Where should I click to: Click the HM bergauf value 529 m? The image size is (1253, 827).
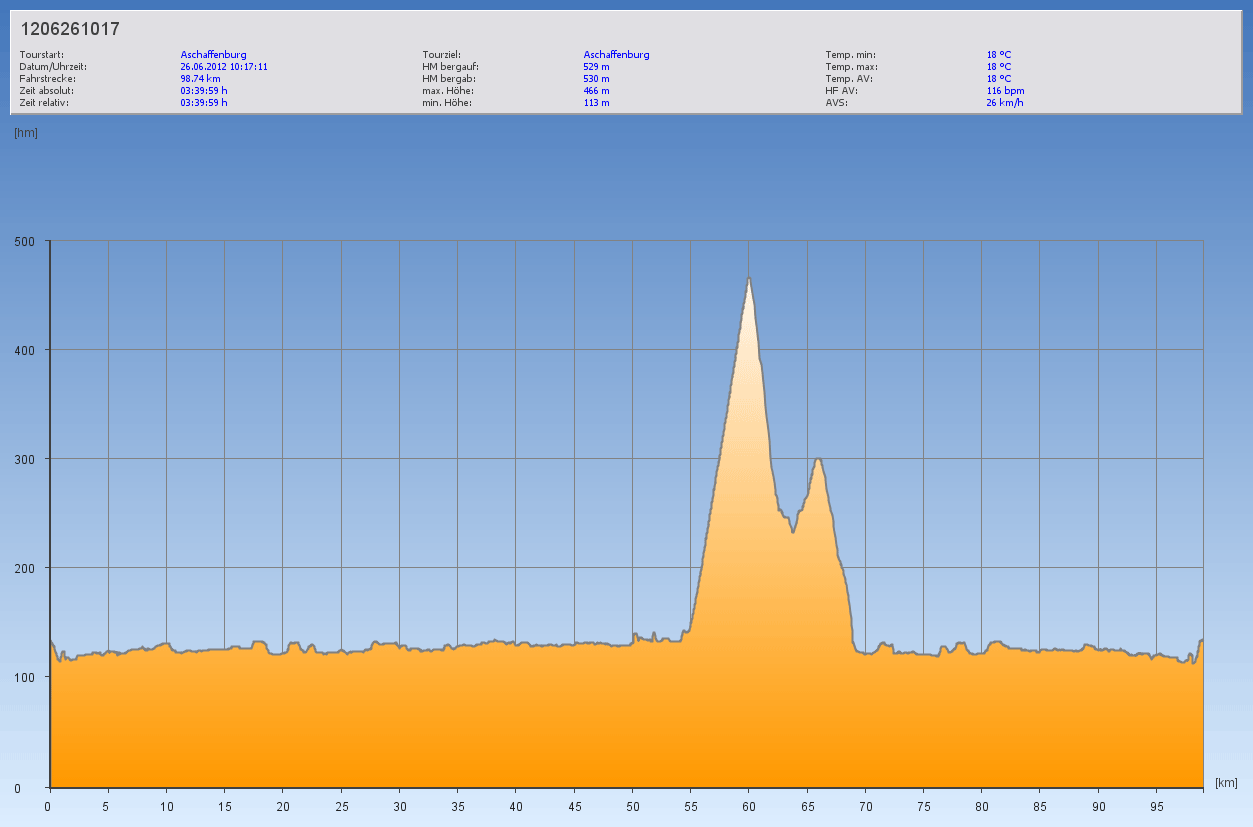click(596, 66)
